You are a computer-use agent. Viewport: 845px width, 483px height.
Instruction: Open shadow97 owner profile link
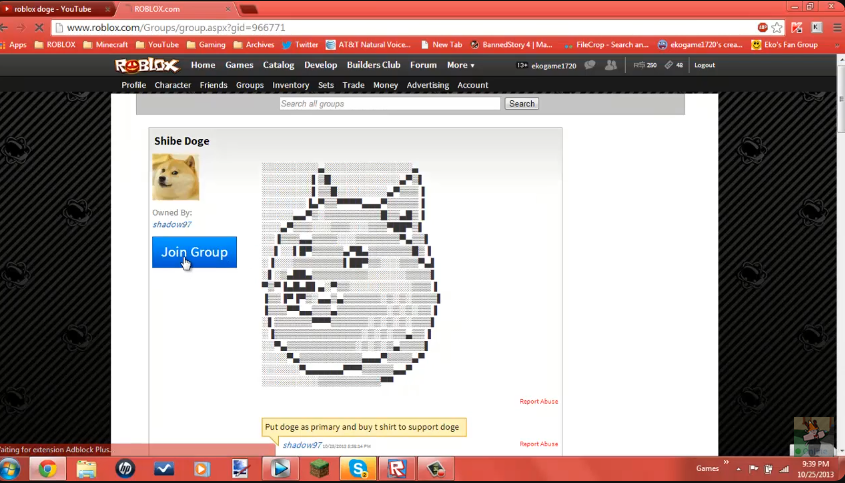171,224
